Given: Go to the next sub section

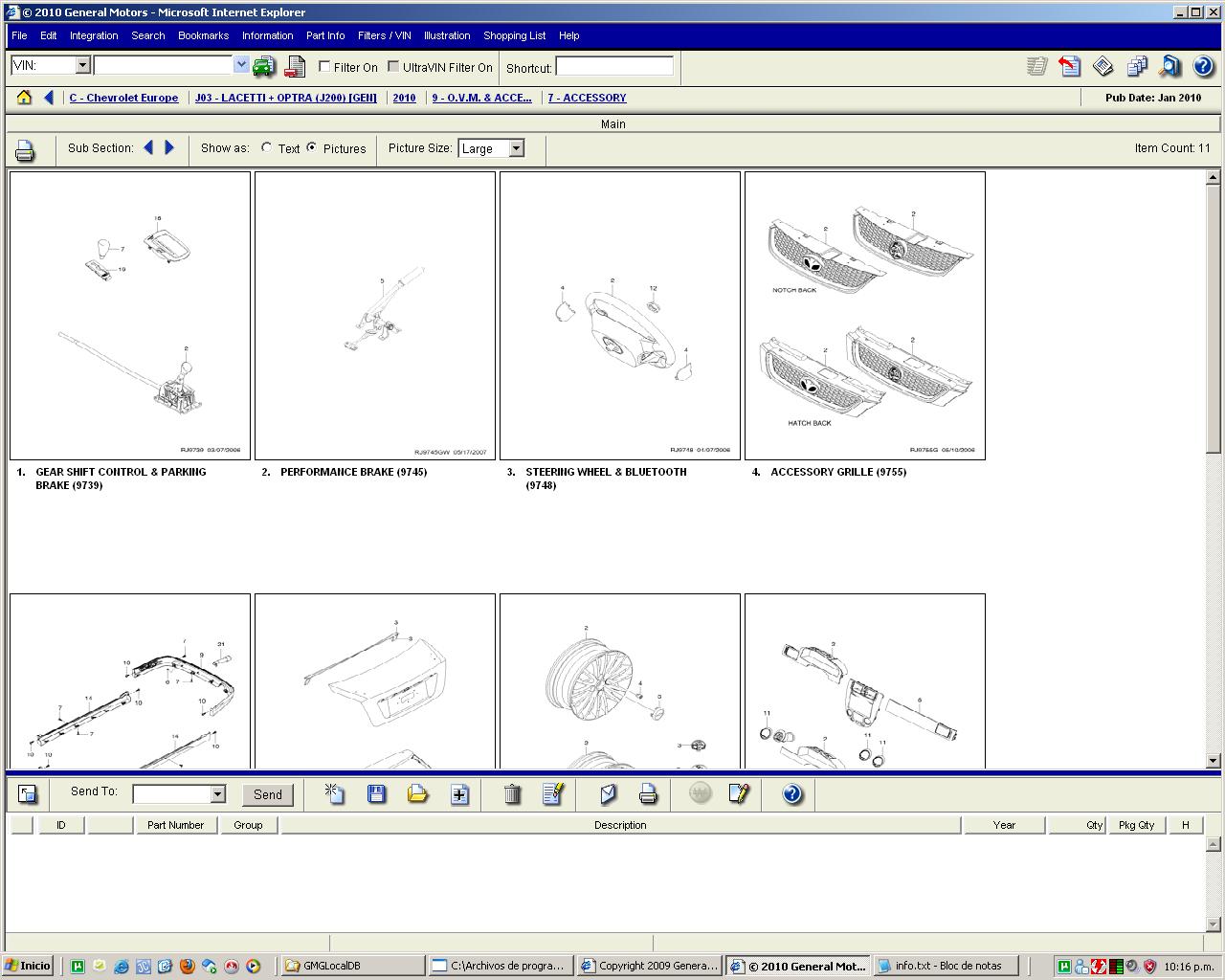Looking at the screenshot, I should point(169,147).
